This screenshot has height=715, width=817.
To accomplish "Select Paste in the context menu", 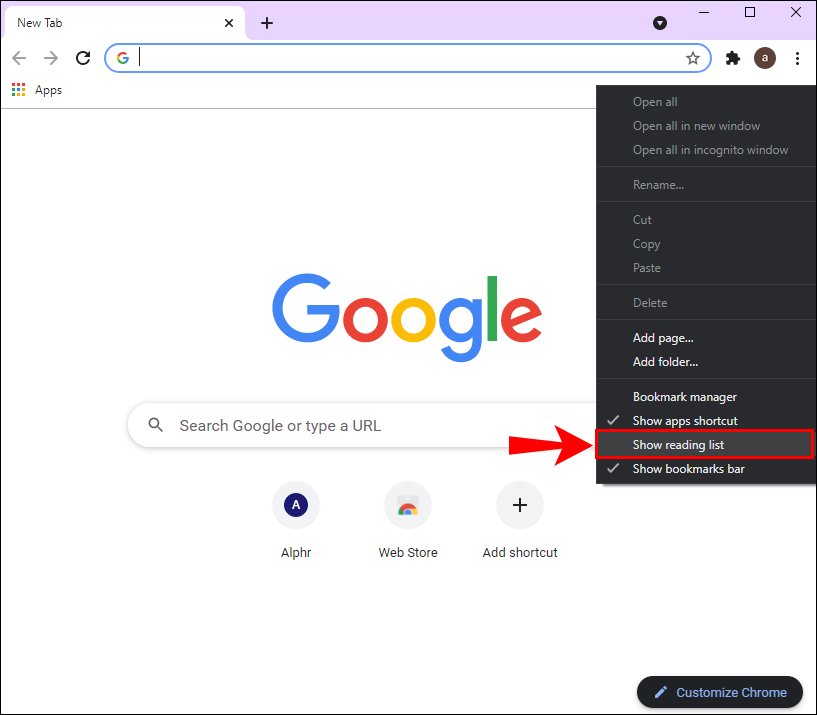I will click(706, 268).
